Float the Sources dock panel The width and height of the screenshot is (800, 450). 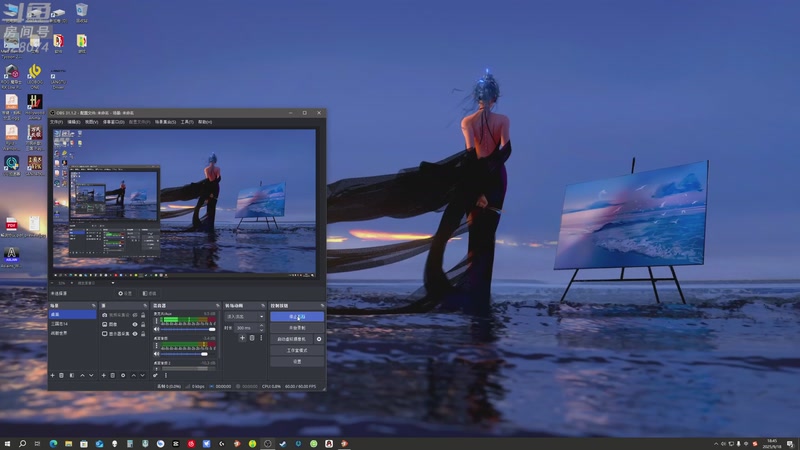click(145, 306)
